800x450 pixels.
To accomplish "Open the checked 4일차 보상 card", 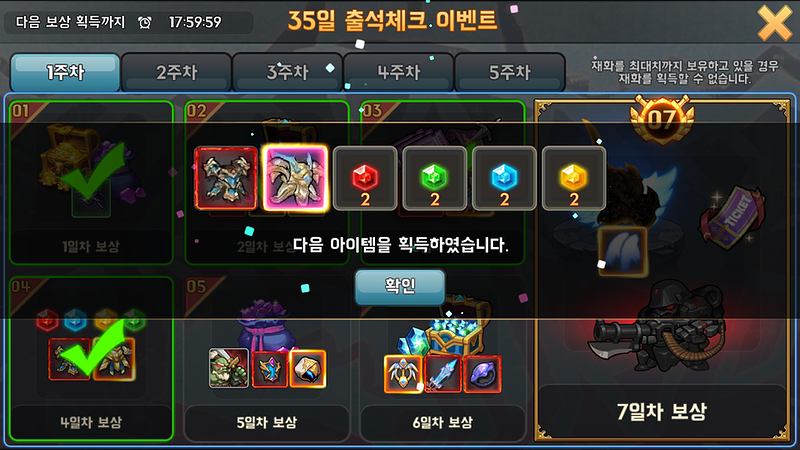I will [x=91, y=359].
